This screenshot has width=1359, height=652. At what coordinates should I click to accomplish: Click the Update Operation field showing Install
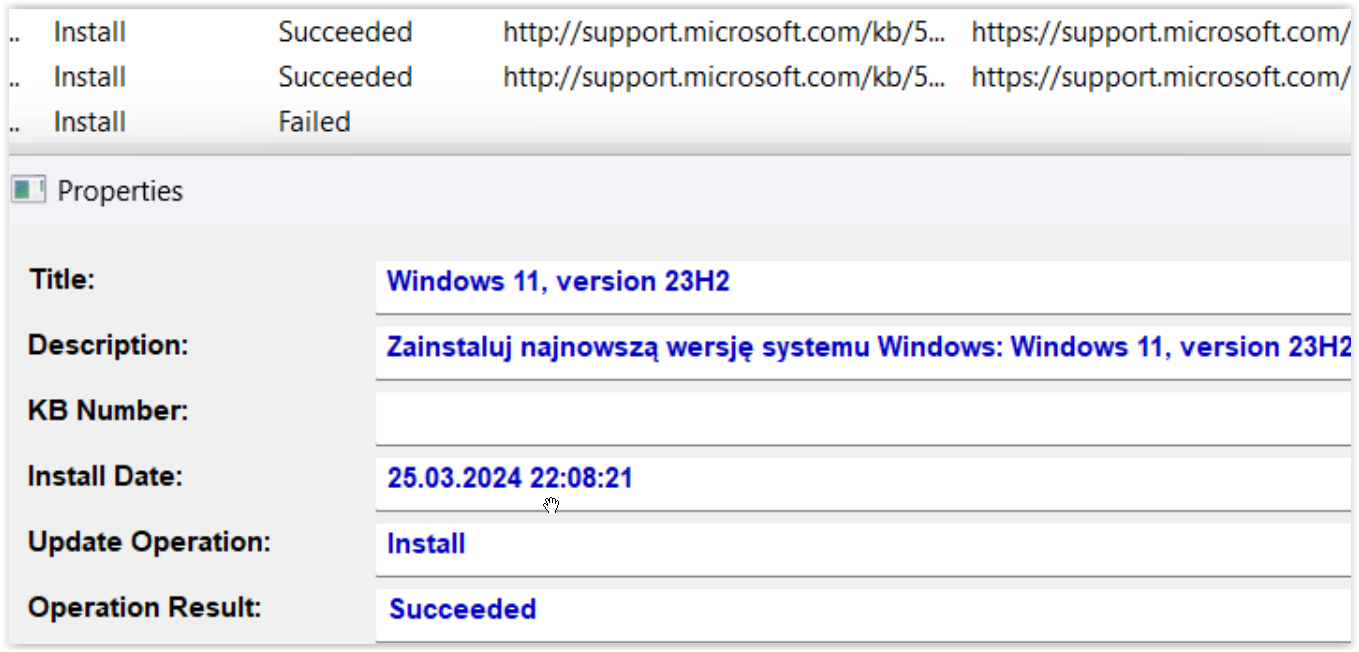[864, 544]
